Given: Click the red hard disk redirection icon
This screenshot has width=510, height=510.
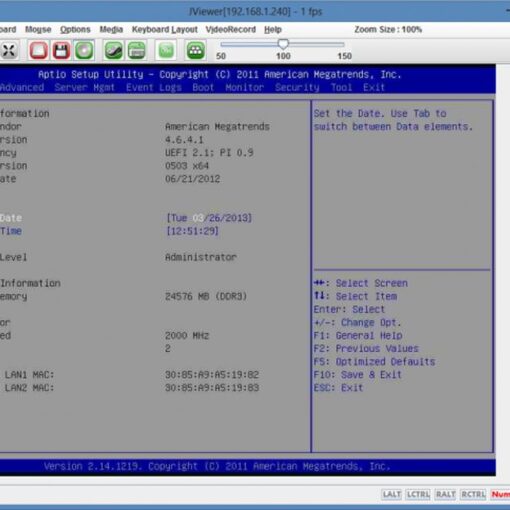Looking at the screenshot, I should 38,51.
